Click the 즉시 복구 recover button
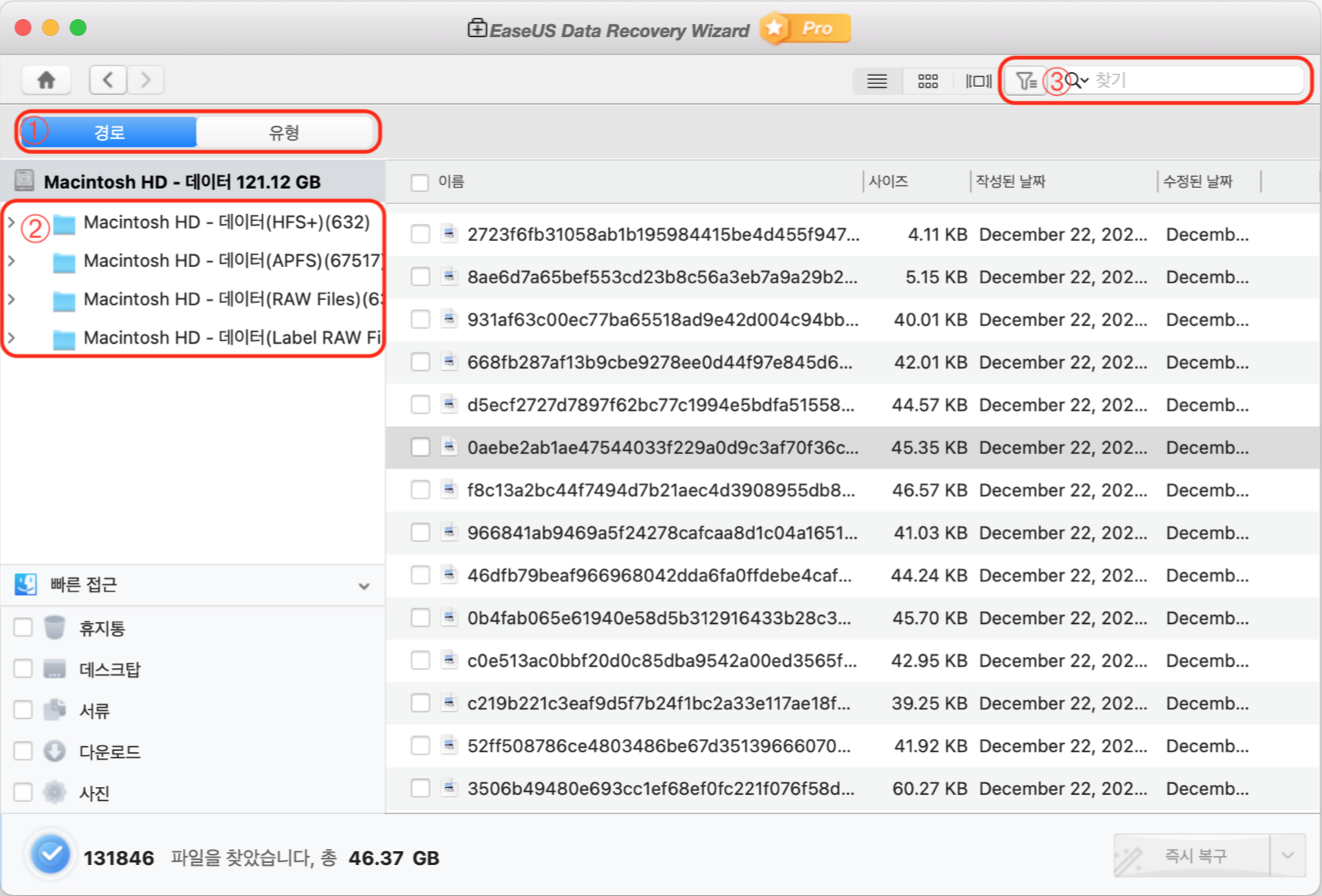Image resolution: width=1322 pixels, height=896 pixels. pyautogui.click(x=1192, y=855)
